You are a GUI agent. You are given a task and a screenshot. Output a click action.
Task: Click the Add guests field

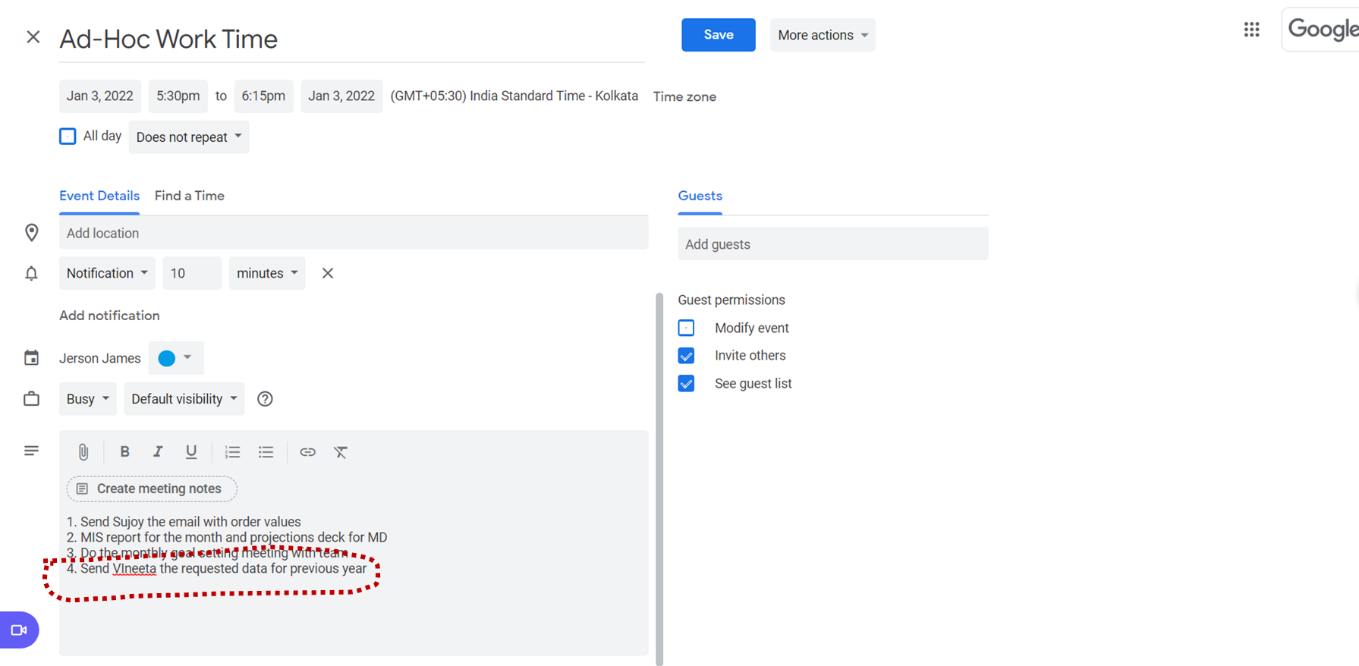[832, 244]
